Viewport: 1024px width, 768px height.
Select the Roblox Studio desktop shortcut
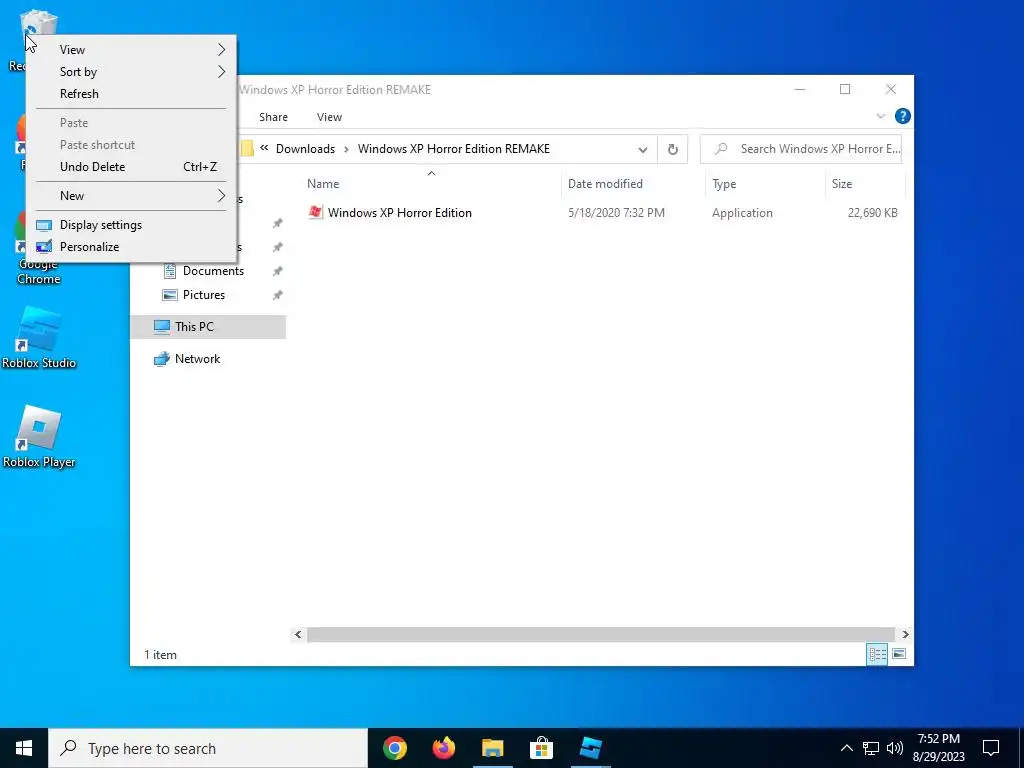[x=39, y=338]
